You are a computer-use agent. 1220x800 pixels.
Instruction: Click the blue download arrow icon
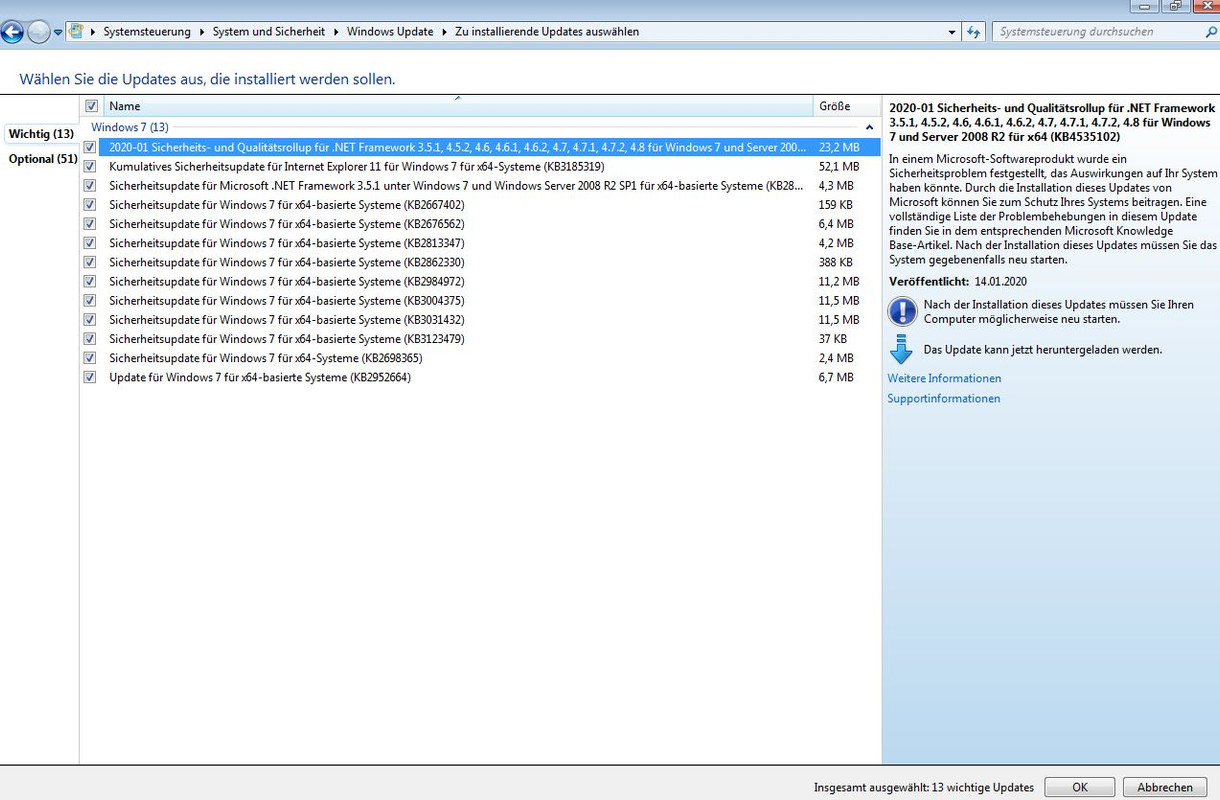pyautogui.click(x=901, y=350)
